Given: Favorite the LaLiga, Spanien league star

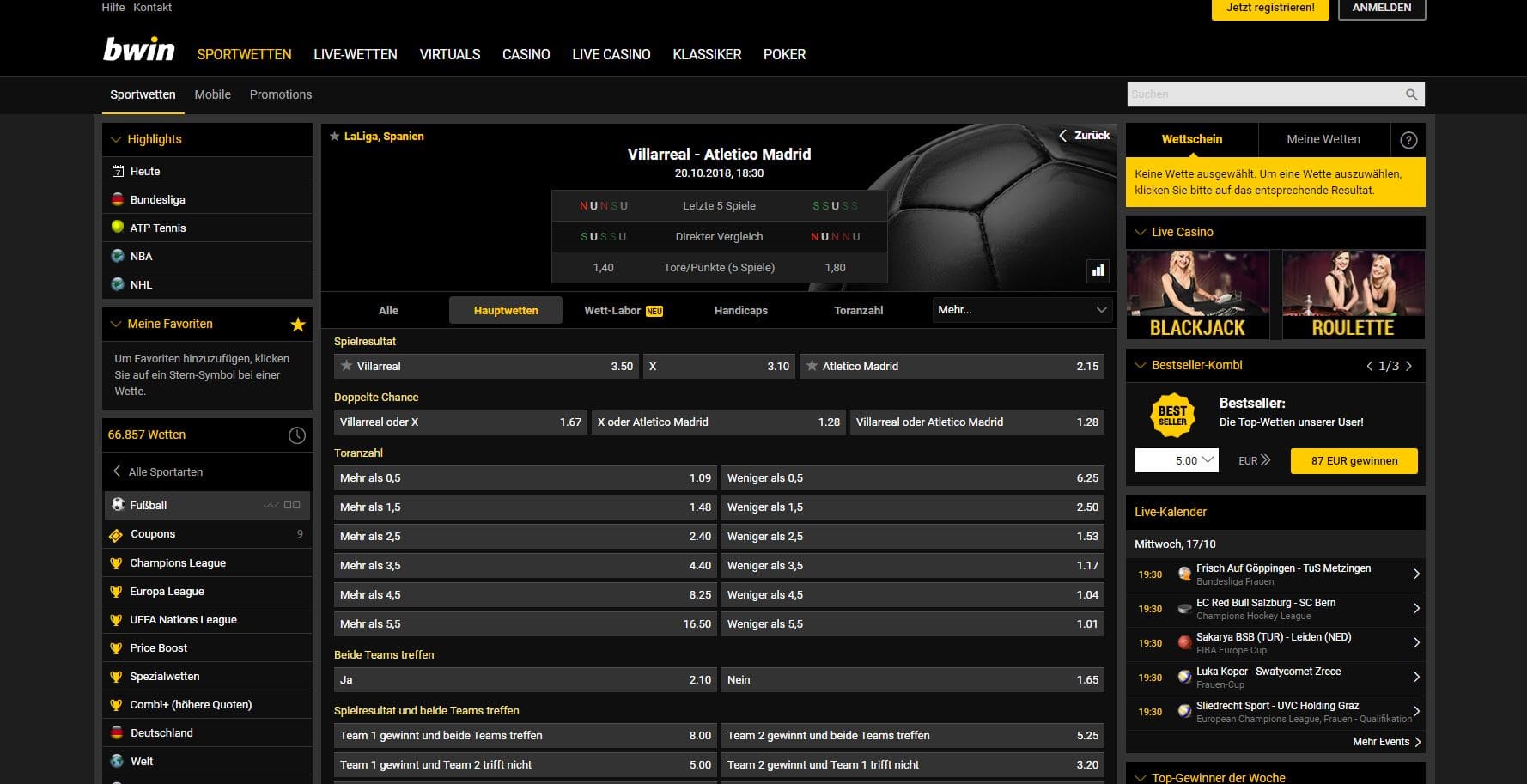Looking at the screenshot, I should click(x=335, y=136).
